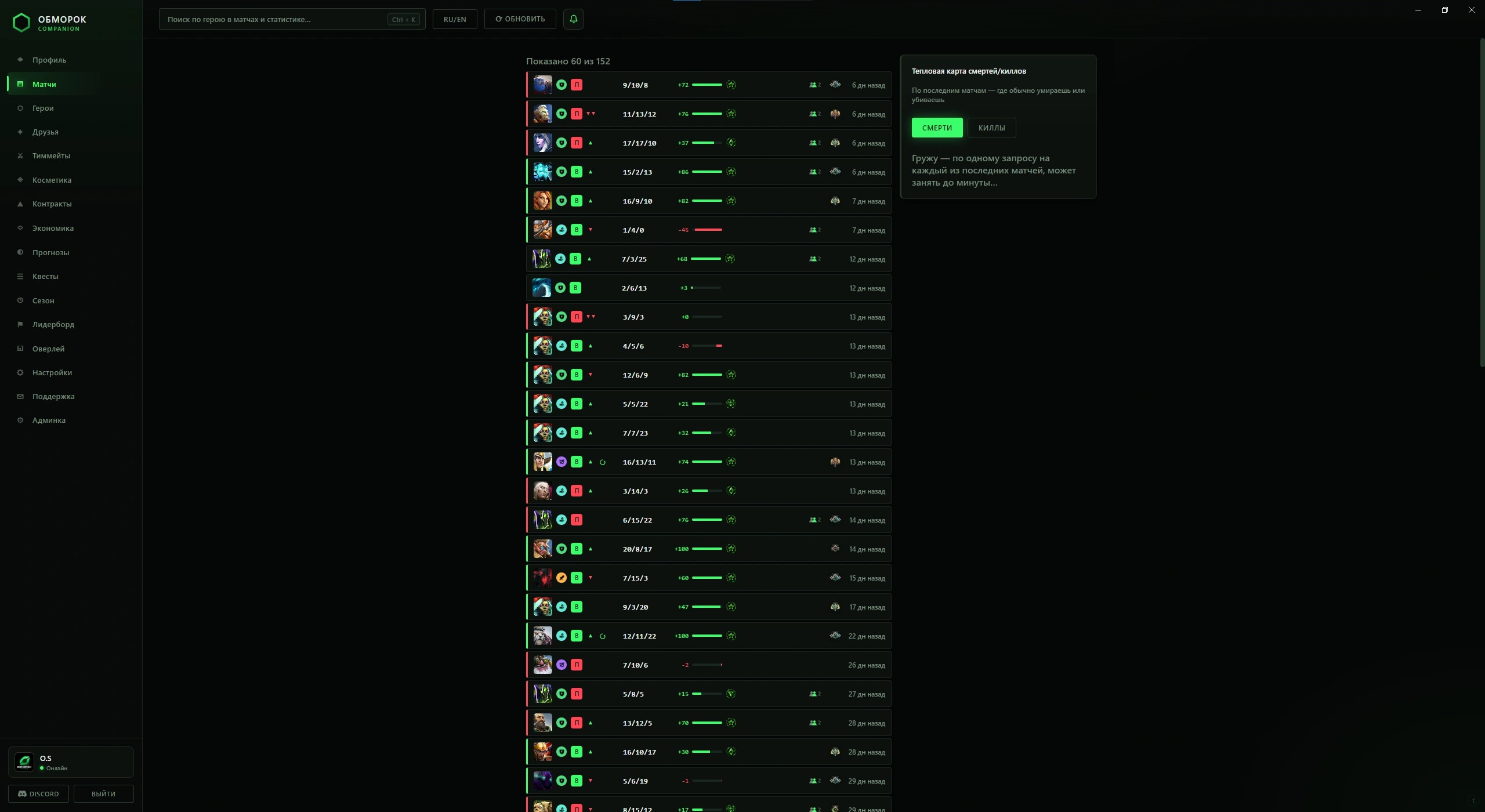
Task: Click the purple role icon in the 16/13/11 row
Action: tap(561, 462)
